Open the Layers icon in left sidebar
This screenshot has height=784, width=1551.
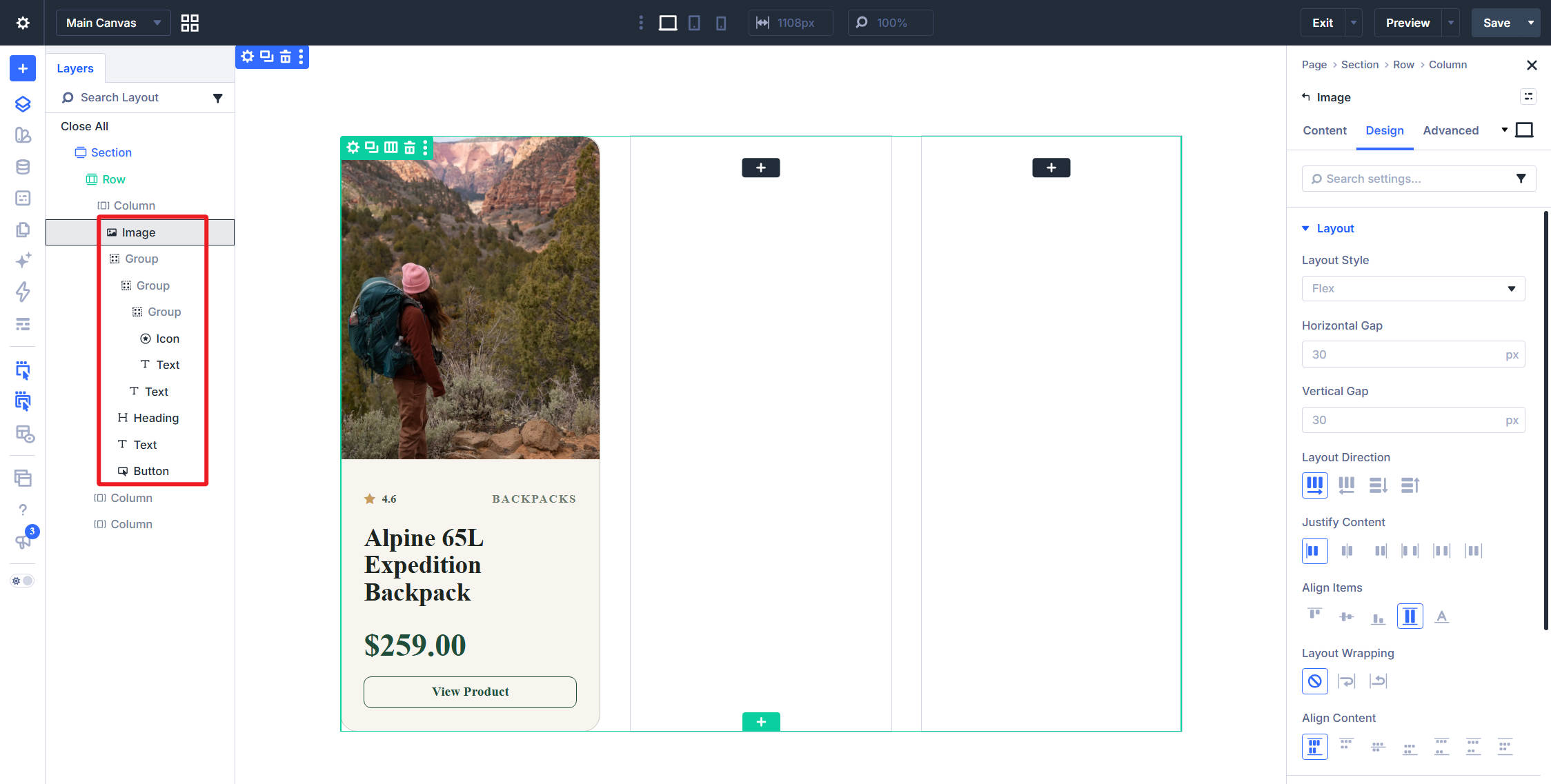click(x=23, y=103)
